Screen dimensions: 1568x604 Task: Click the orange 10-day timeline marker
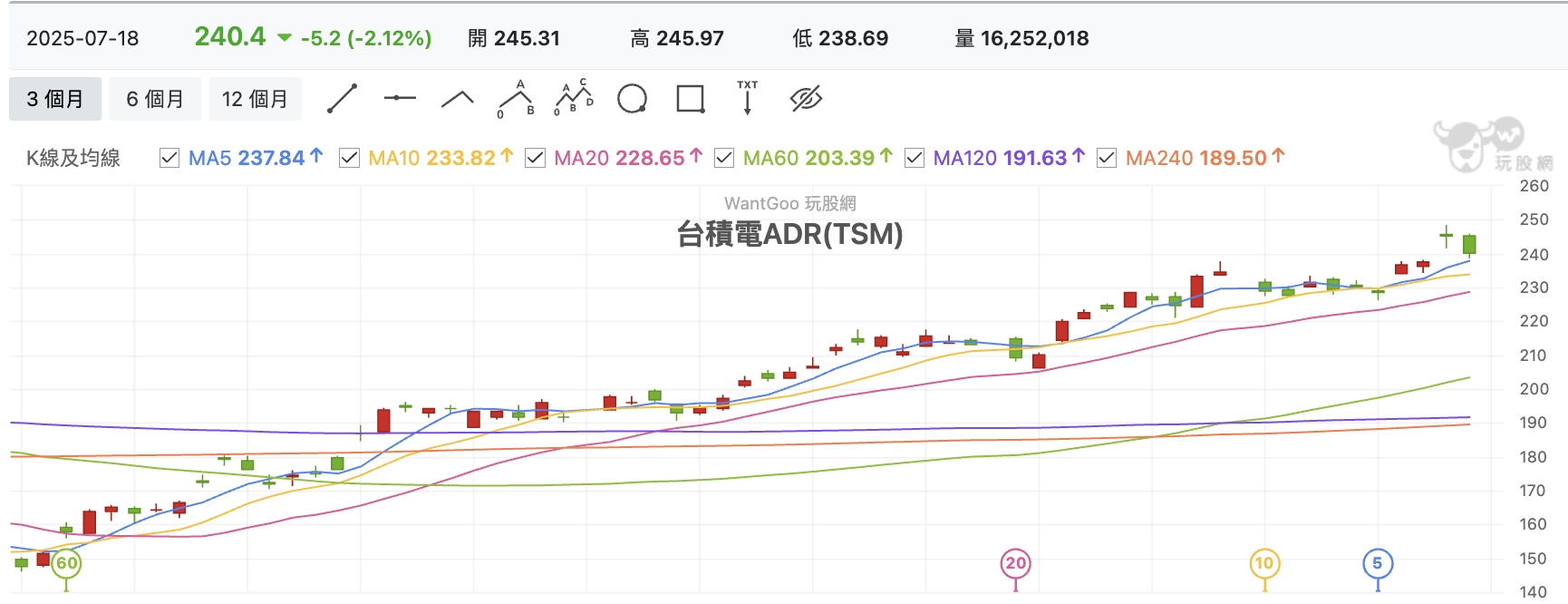[1263, 563]
